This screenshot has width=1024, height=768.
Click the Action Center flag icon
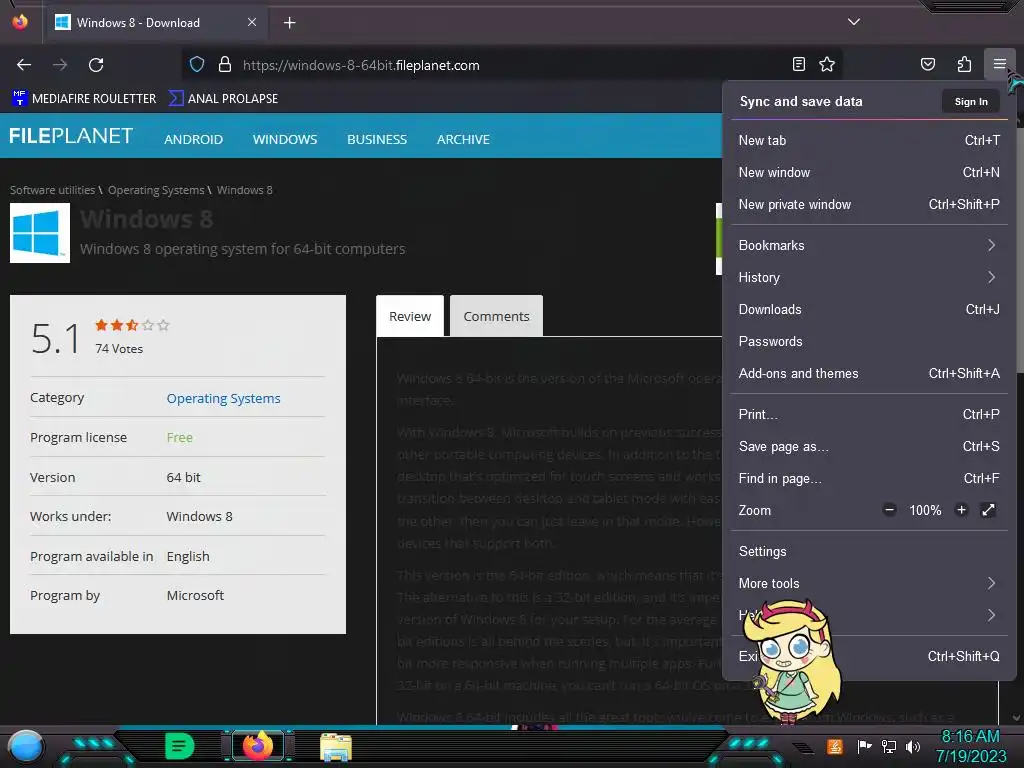click(864, 746)
